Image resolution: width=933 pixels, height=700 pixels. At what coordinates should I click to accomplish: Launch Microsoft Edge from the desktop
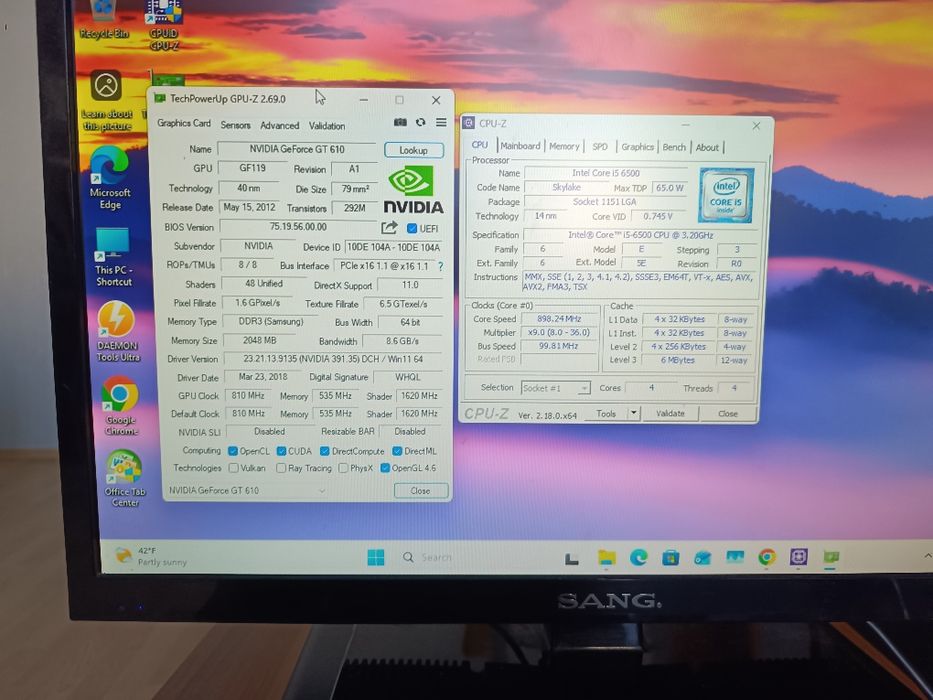coord(110,177)
